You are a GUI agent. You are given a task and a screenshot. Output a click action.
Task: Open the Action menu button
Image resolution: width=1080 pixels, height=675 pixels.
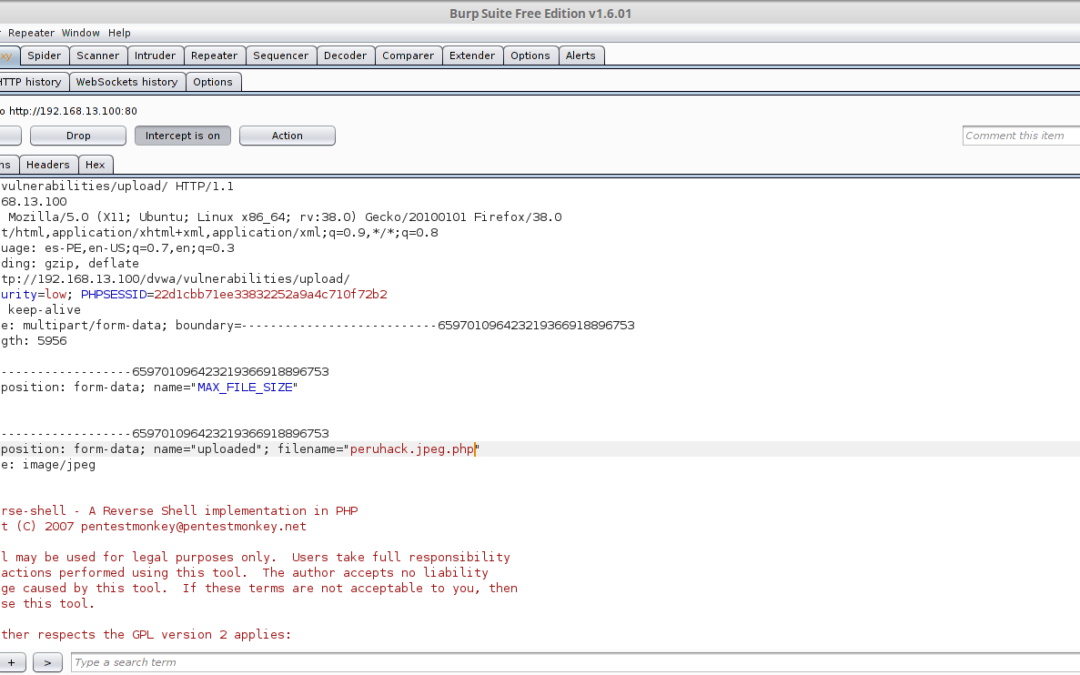[x=287, y=136]
